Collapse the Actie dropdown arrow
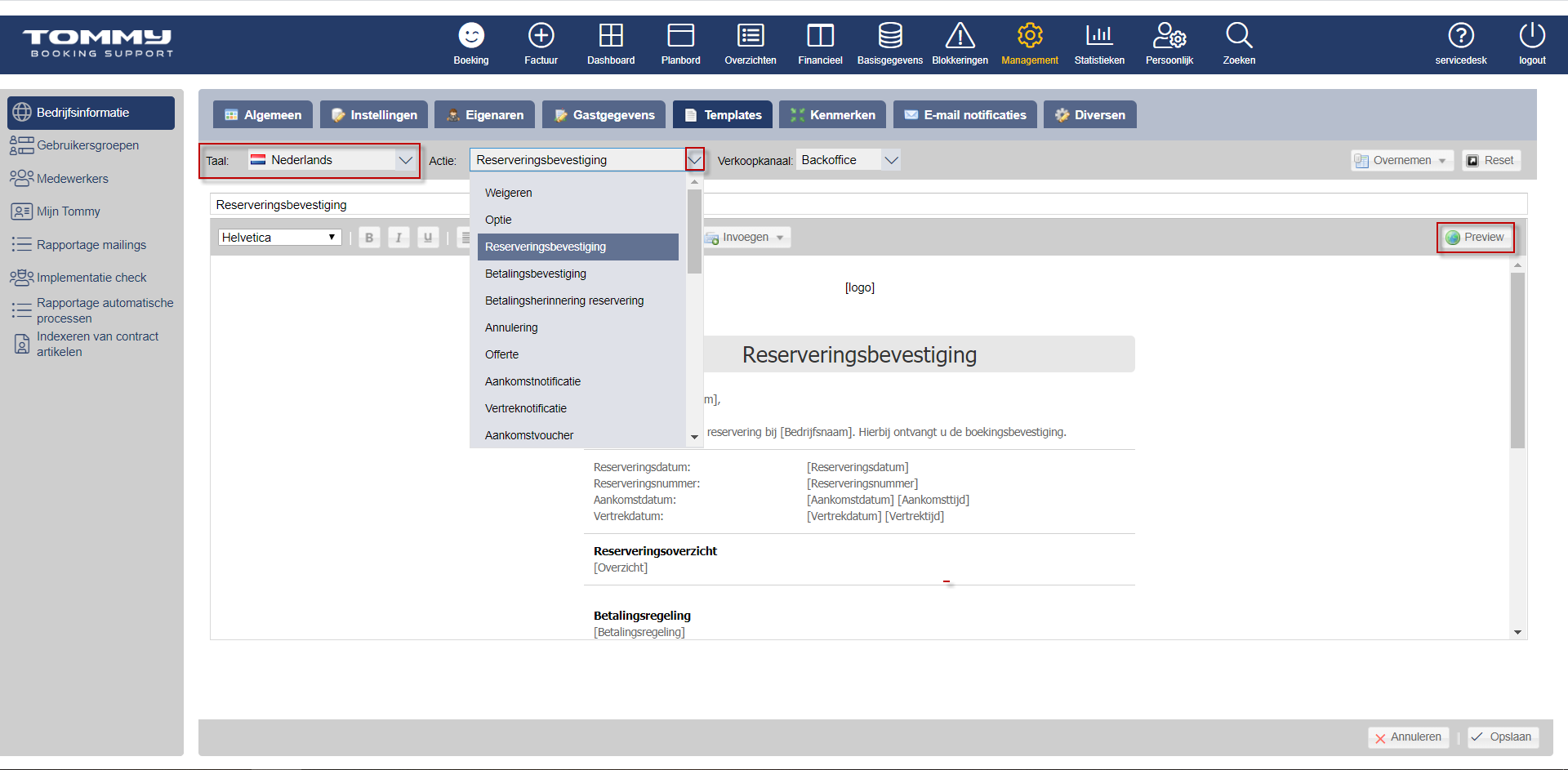Viewport: 1568px width, 770px height. coord(694,160)
